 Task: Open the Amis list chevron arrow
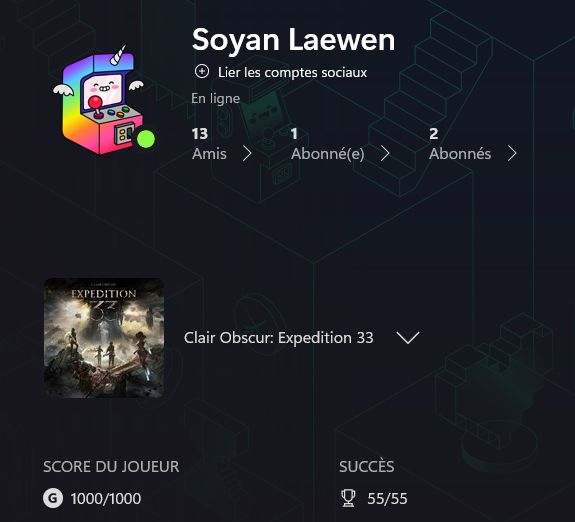(248, 154)
